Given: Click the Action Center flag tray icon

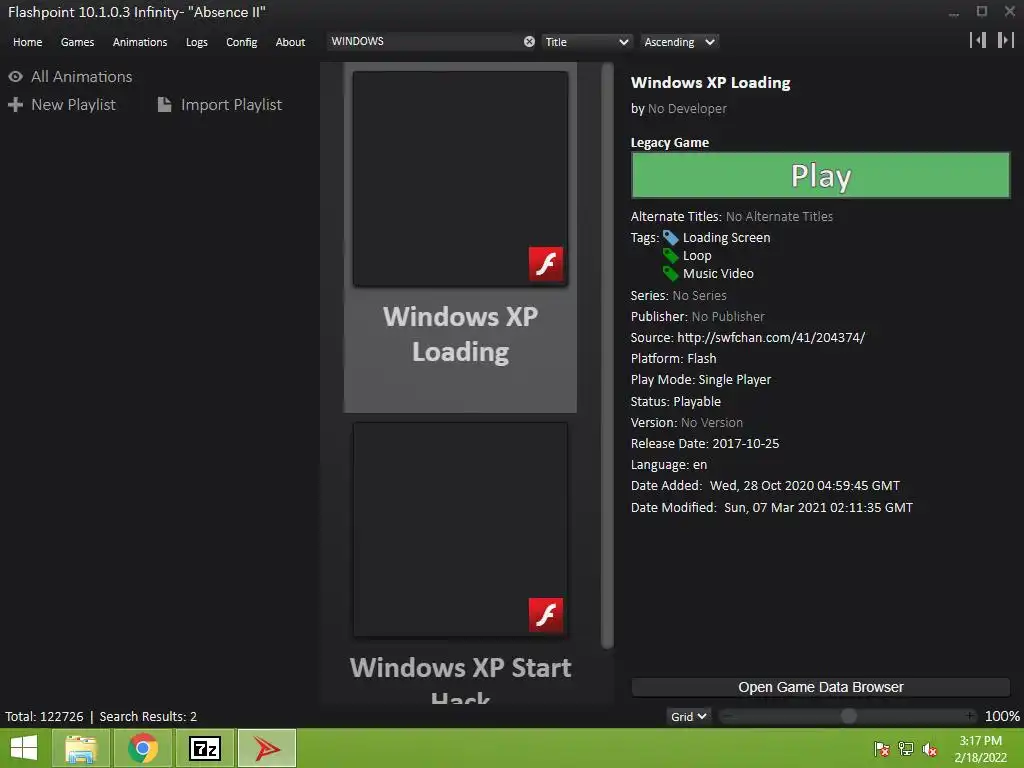Looking at the screenshot, I should [x=882, y=749].
